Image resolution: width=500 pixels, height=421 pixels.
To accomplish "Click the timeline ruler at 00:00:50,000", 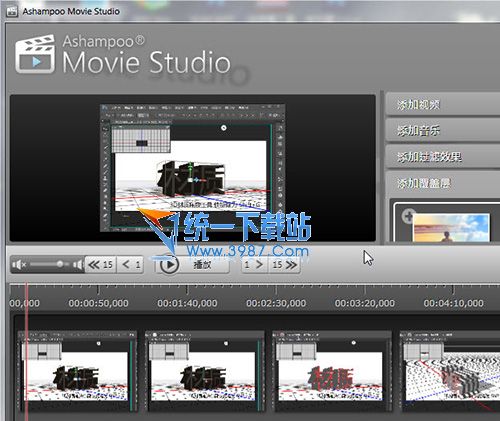I will pos(98,303).
